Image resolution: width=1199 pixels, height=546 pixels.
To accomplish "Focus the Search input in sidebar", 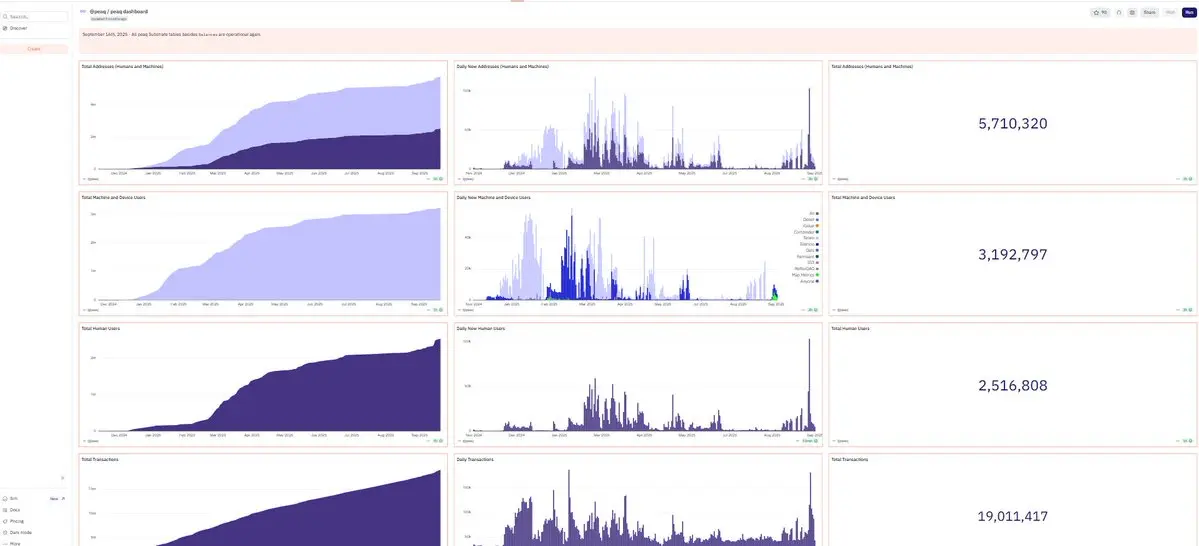I will tap(34, 16).
